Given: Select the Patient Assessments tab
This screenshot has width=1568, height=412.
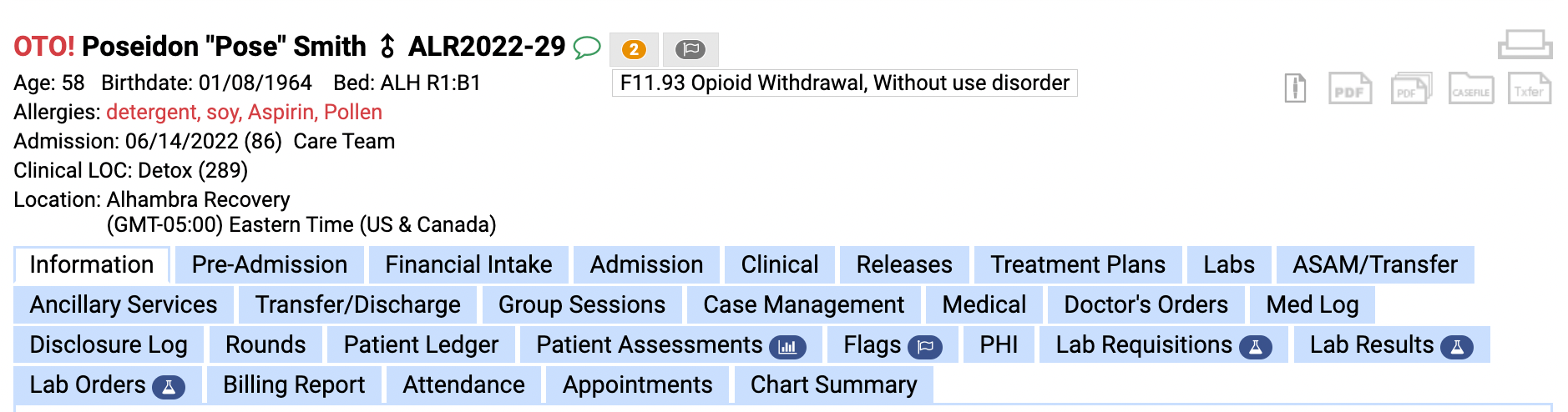Looking at the screenshot, I should pos(670,344).
